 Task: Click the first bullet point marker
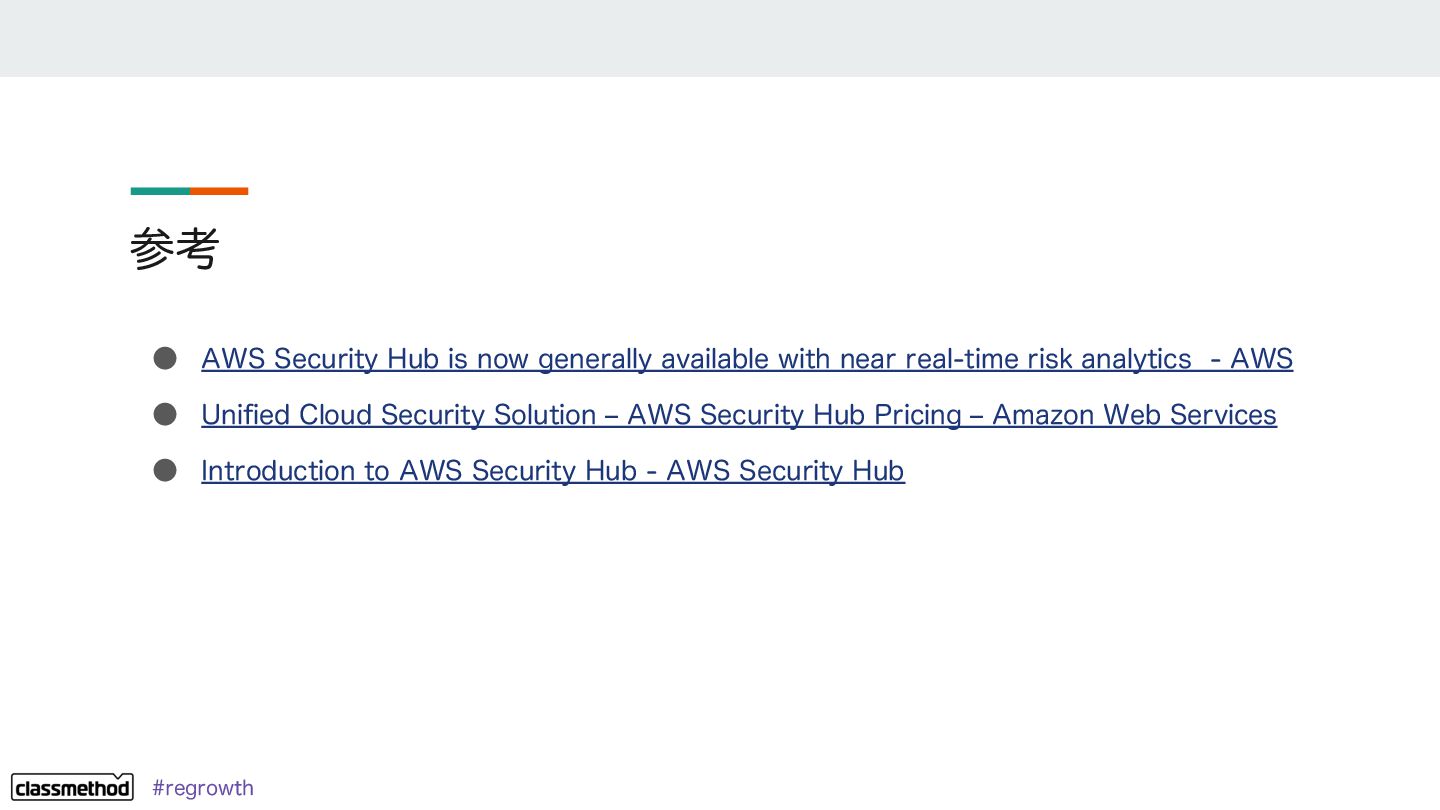click(x=165, y=358)
